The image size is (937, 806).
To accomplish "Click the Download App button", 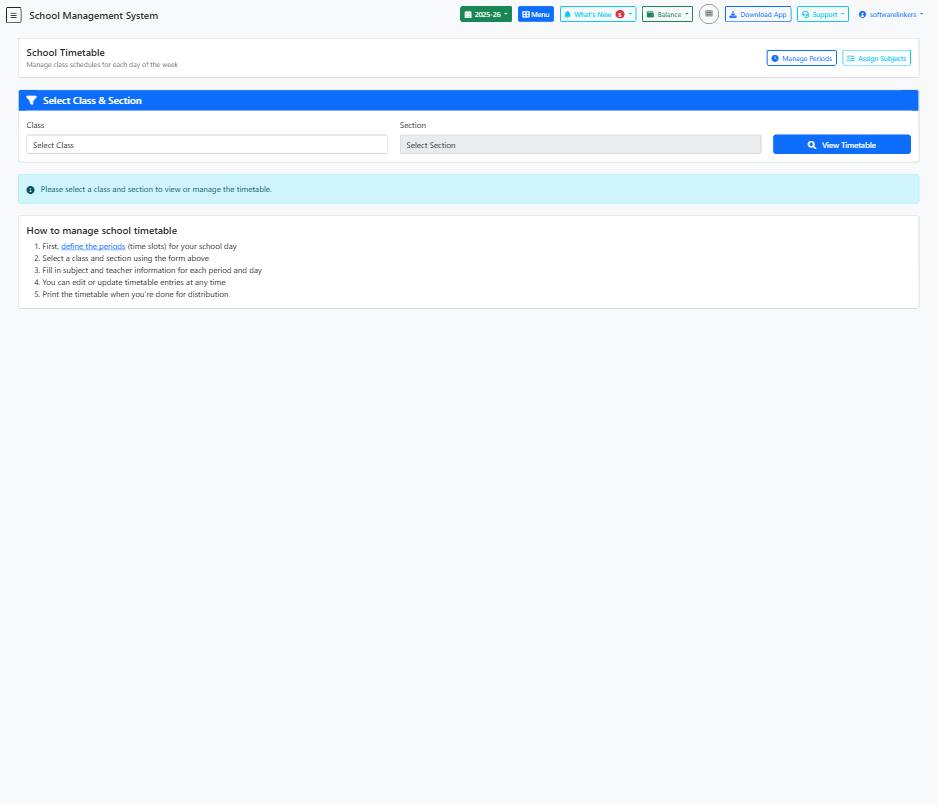I will point(757,15).
